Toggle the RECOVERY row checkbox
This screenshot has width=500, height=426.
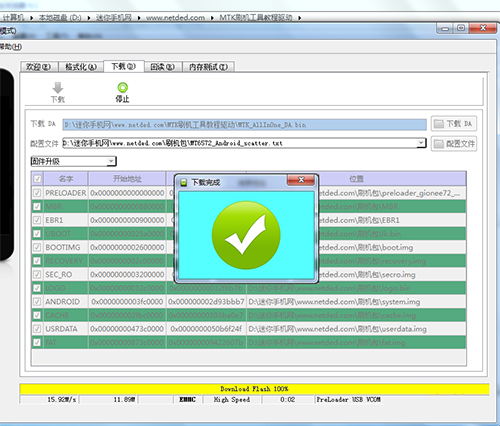[37, 261]
